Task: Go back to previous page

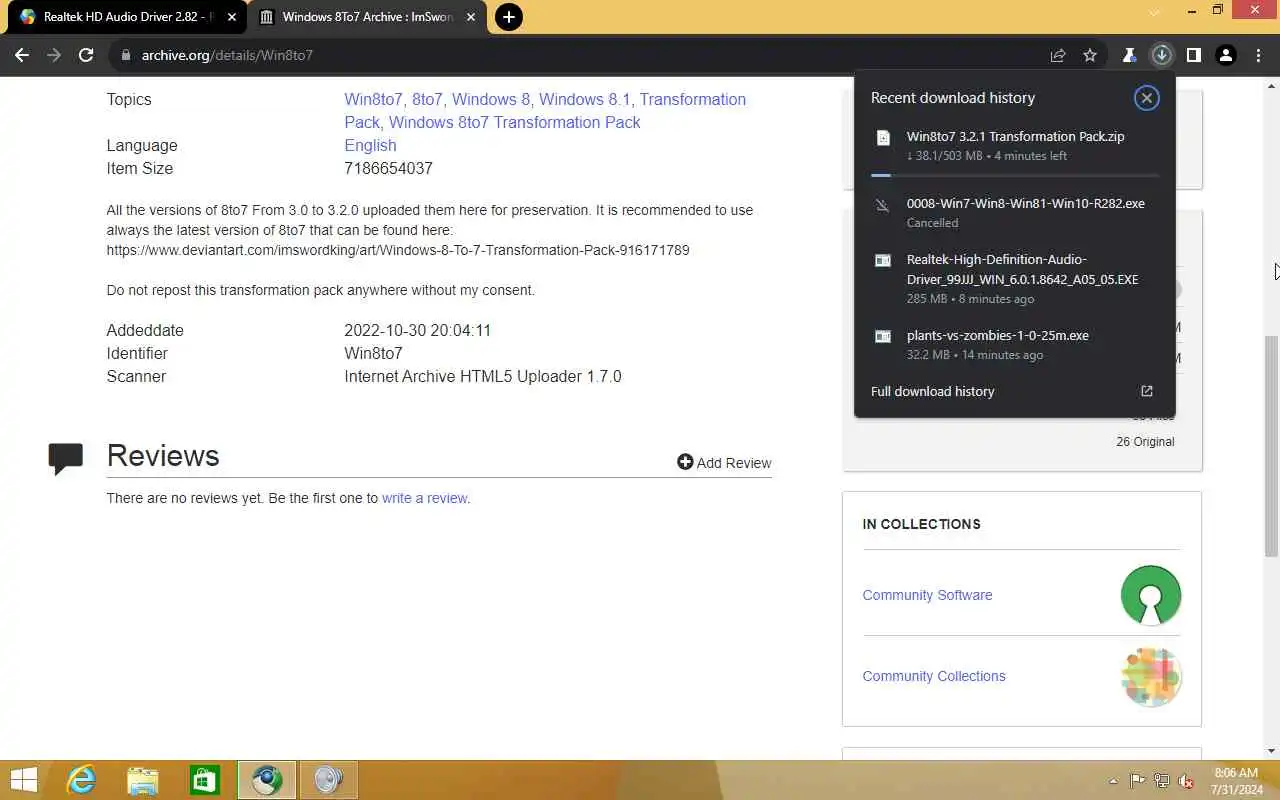Action: point(22,55)
